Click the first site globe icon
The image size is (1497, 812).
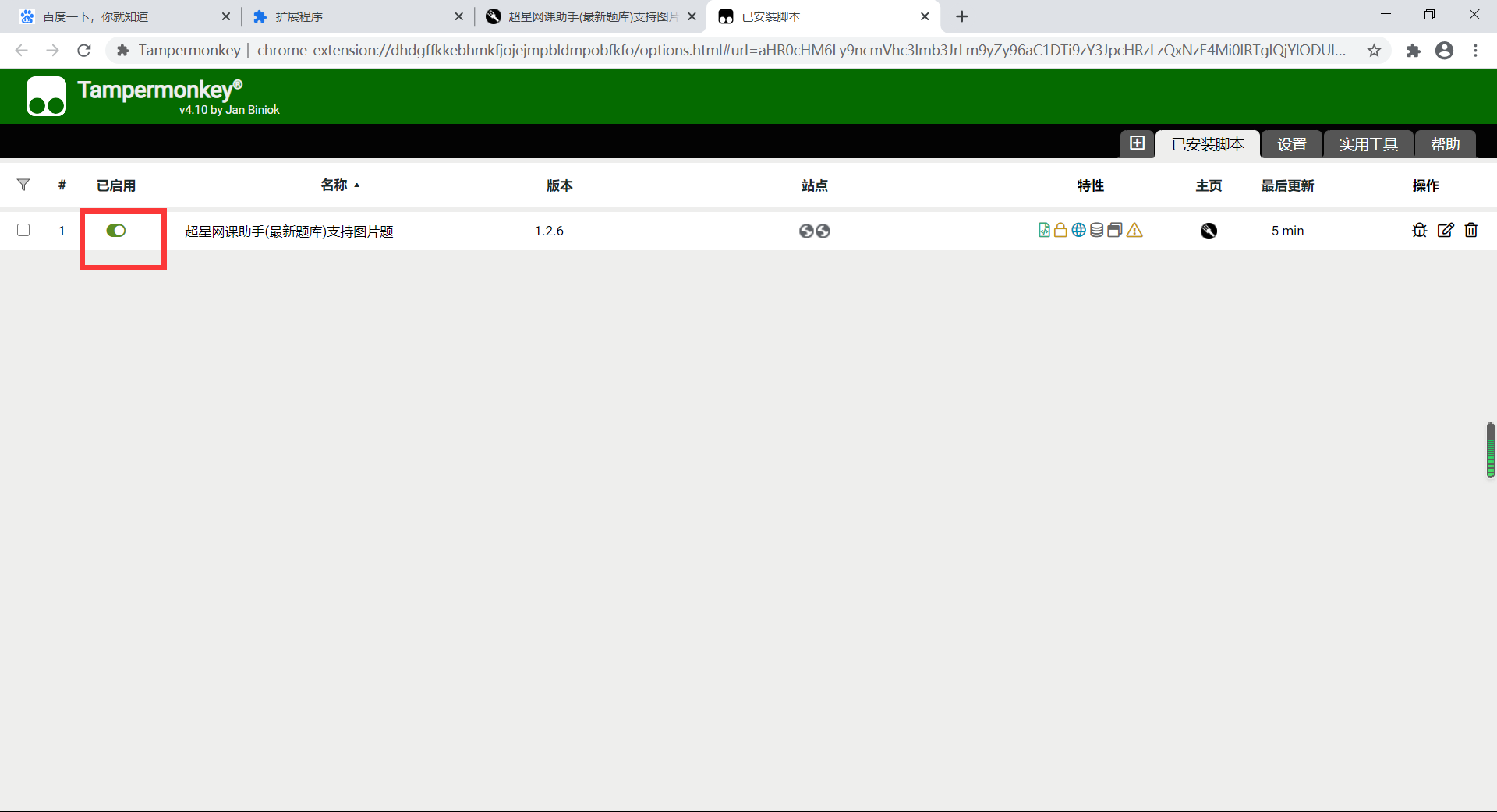coord(806,231)
